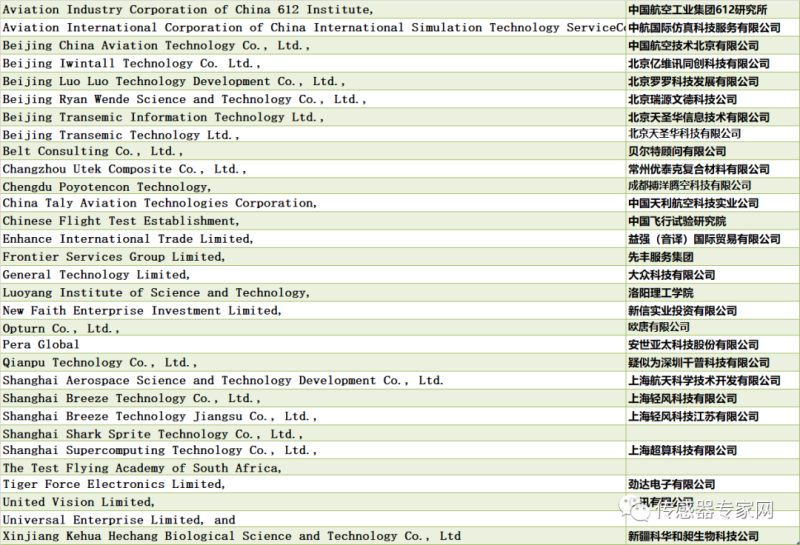Click the 'General Technology Limited,' cell
The width and height of the screenshot is (800, 545).
click(x=313, y=275)
